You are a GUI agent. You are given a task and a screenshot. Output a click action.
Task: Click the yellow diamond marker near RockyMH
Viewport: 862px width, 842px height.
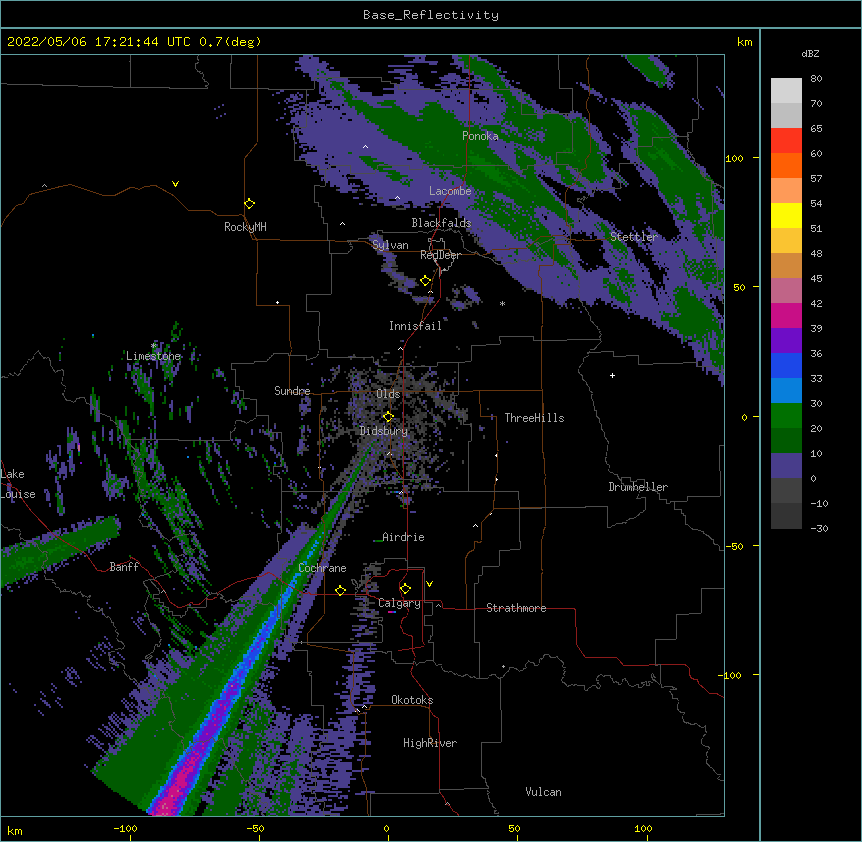coord(249,204)
